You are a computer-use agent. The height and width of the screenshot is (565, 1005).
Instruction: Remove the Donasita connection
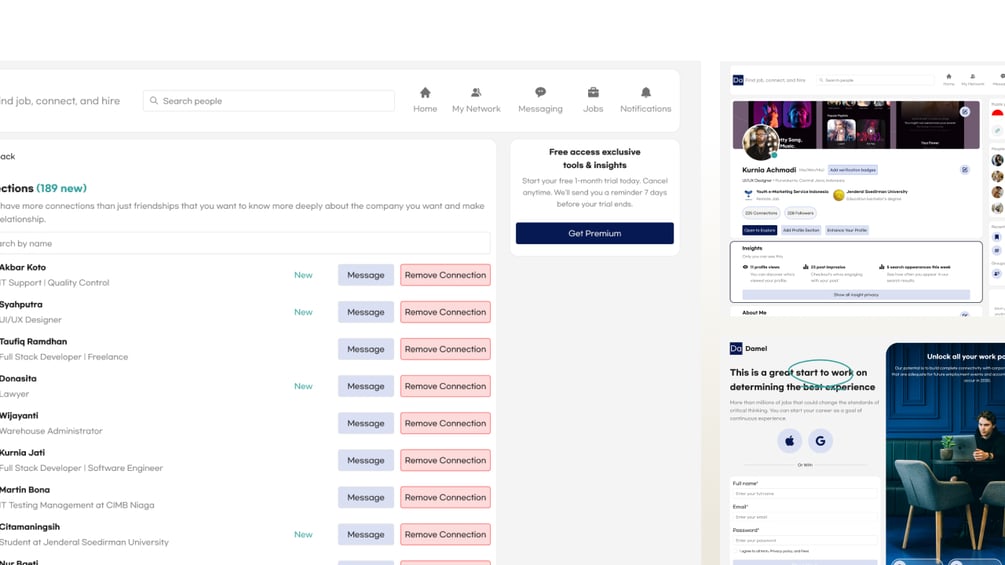pyautogui.click(x=445, y=386)
